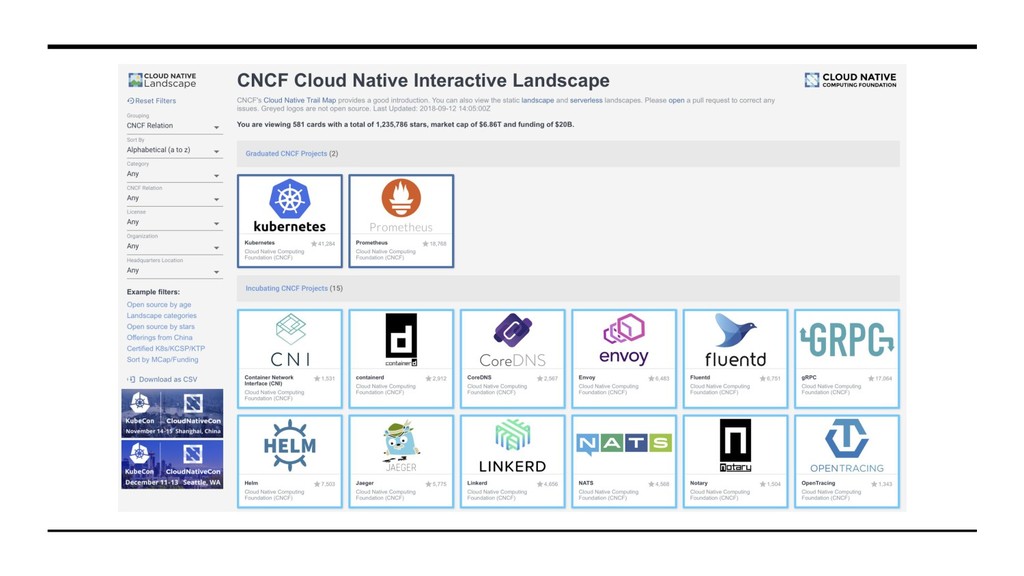Click the Graduated CNCF Projects heading link
The image size is (1024, 576).
pos(286,153)
